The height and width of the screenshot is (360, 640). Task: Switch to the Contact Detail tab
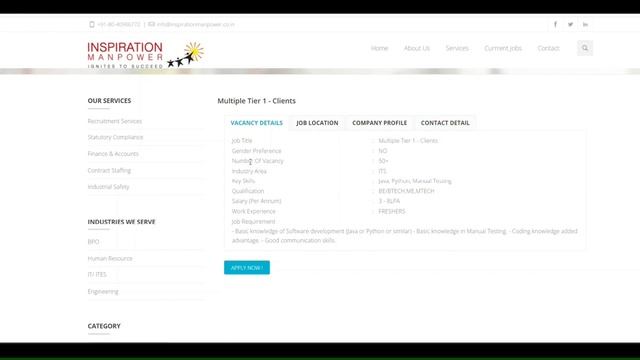click(x=445, y=123)
